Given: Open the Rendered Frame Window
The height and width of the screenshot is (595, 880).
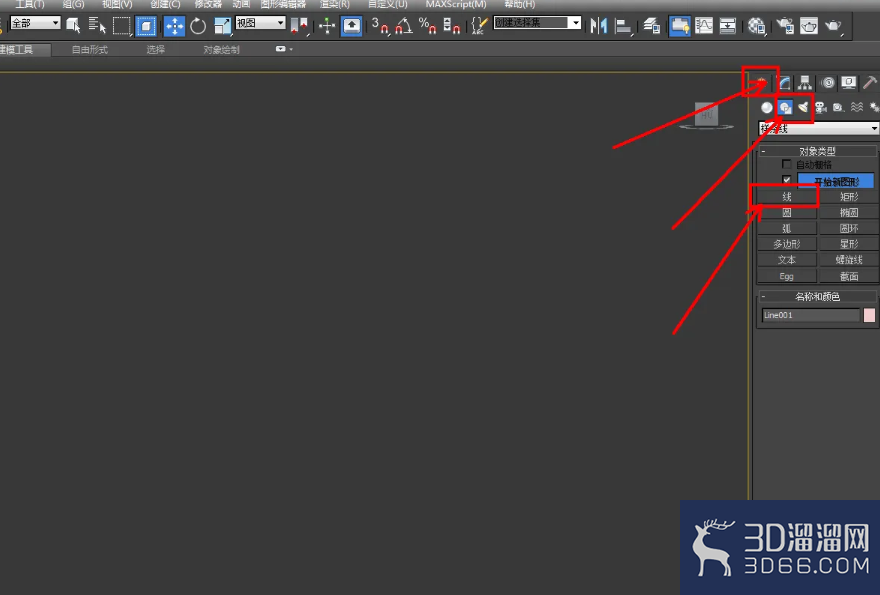Looking at the screenshot, I should (x=809, y=26).
